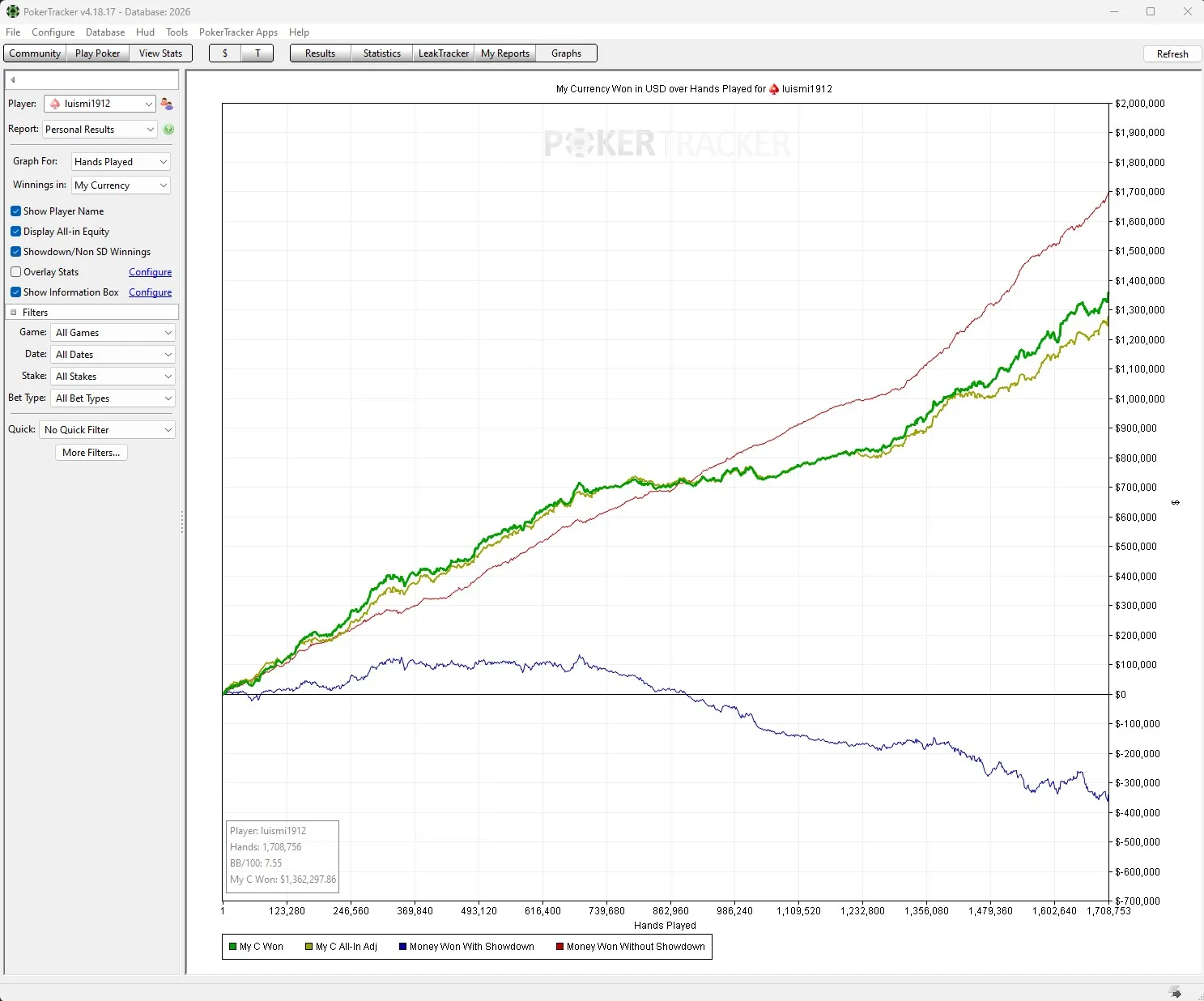The height and width of the screenshot is (1001, 1204).
Task: Enable the Overlay Stats checkbox
Action: click(x=15, y=272)
